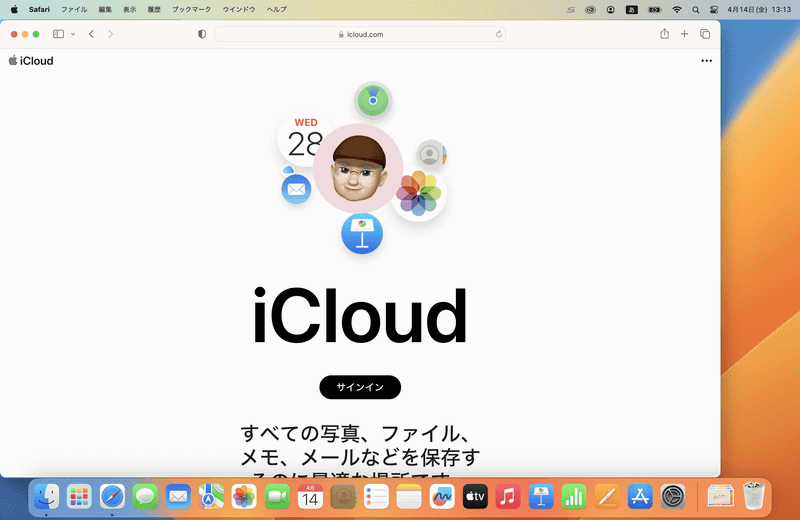Open Finder from the Dock

pyautogui.click(x=46, y=497)
